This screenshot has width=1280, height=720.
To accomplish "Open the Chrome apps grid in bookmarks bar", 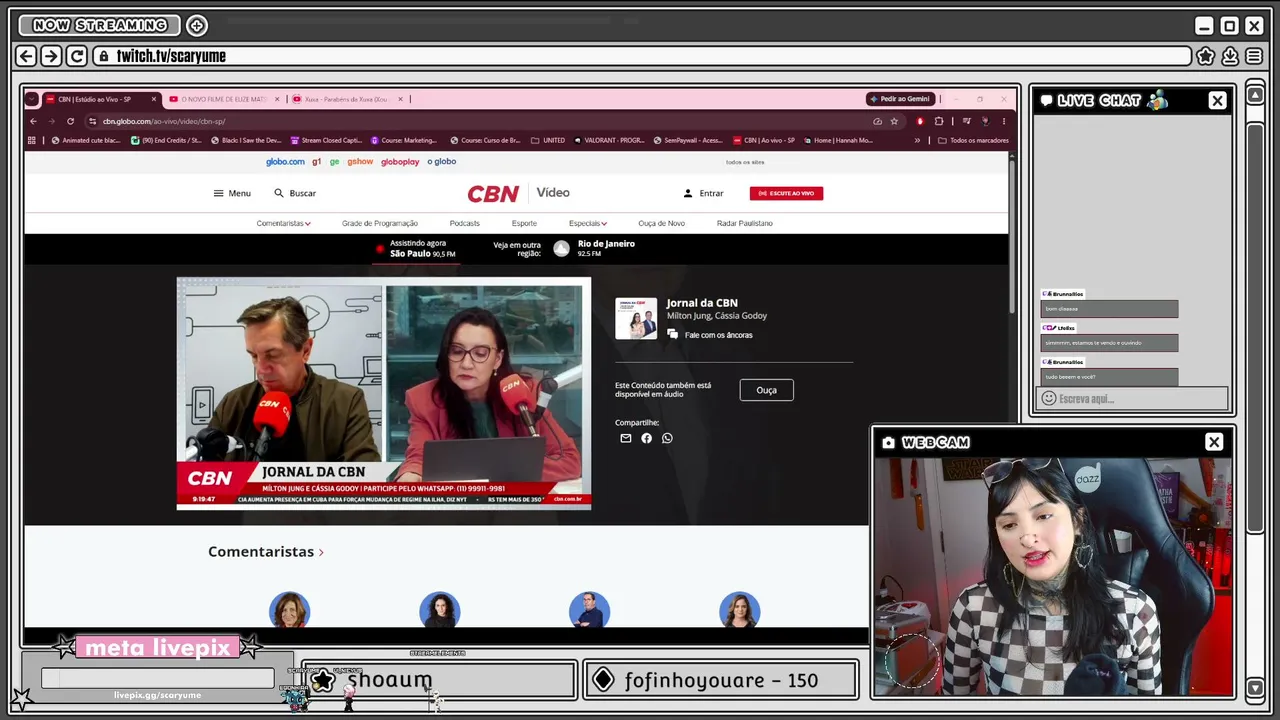I will (32, 141).
